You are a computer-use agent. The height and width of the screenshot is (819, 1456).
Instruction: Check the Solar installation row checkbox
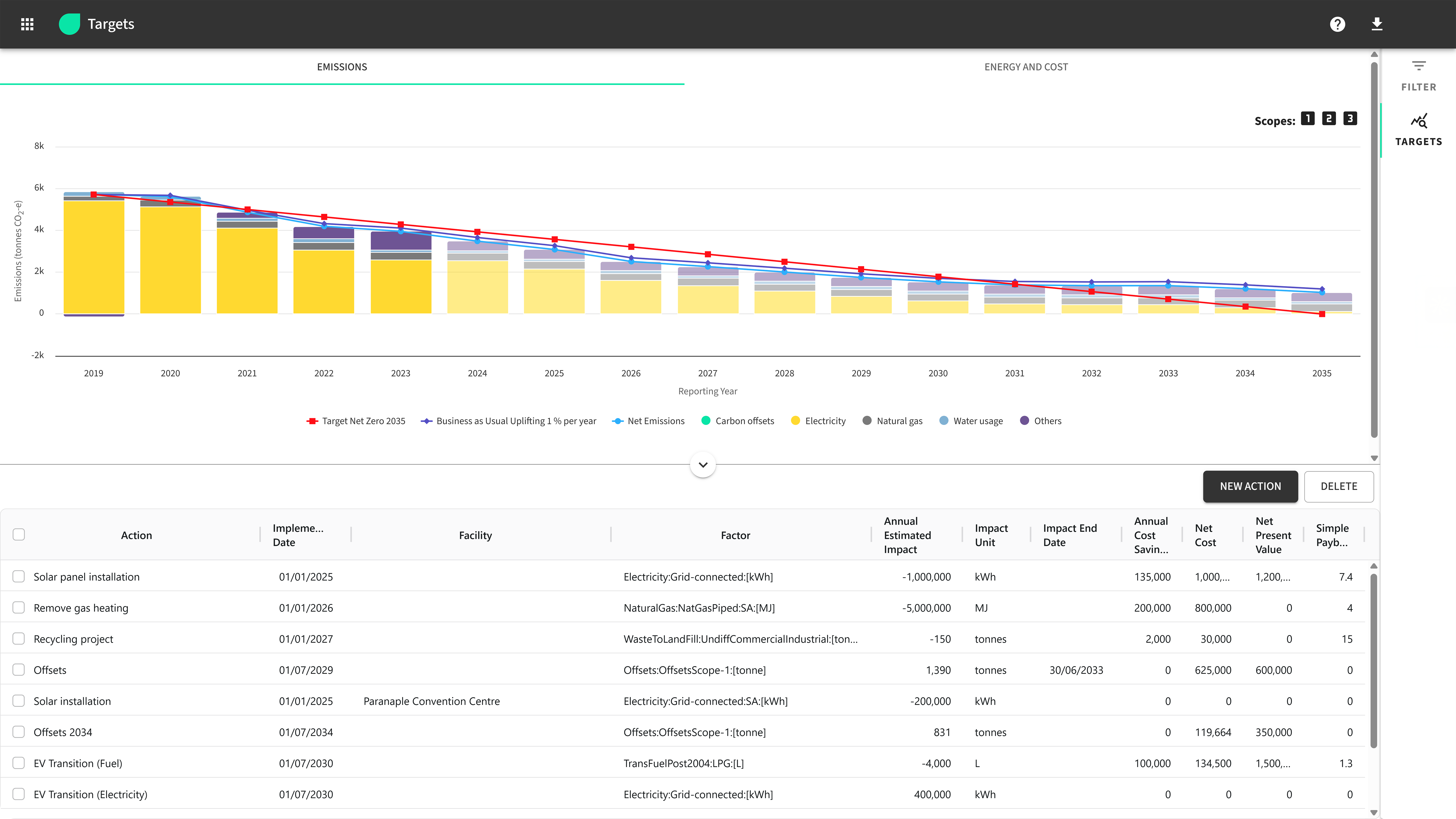coord(19,700)
